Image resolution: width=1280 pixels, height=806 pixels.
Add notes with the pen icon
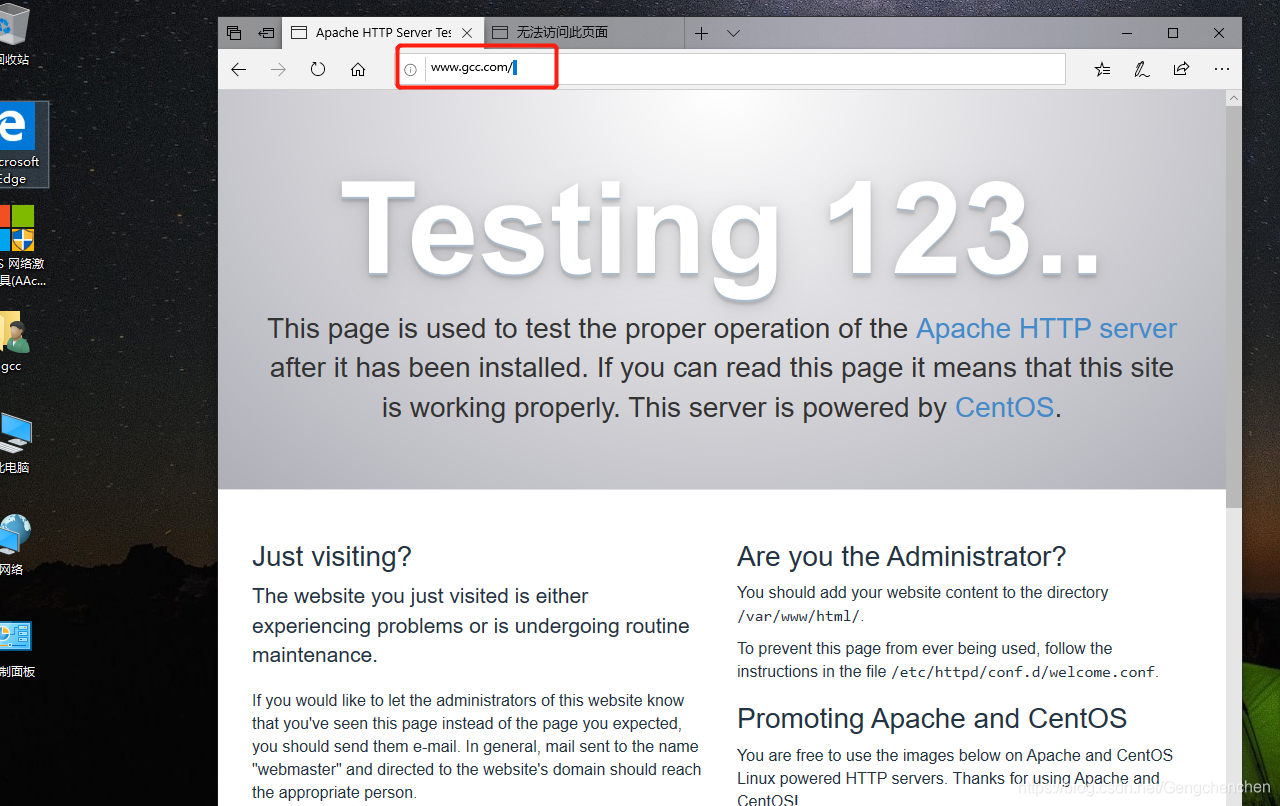coord(1141,69)
